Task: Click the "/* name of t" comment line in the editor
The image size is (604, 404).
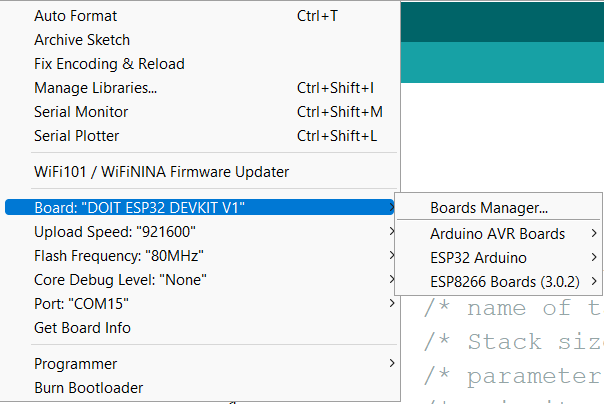Action: click(513, 308)
